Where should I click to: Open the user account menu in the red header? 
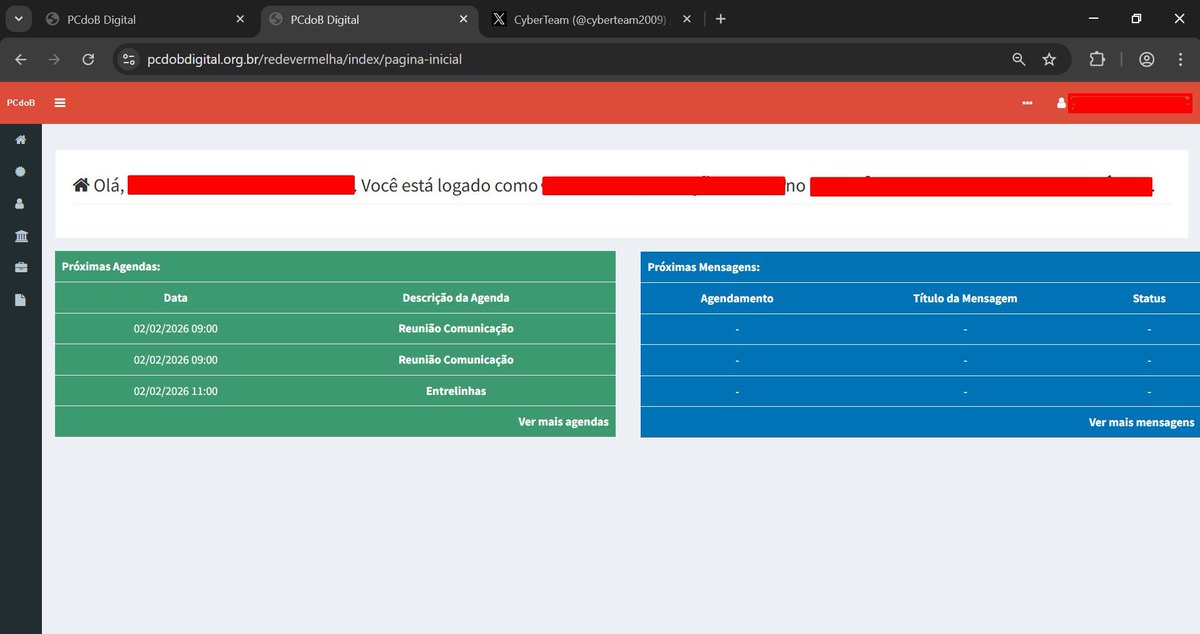pos(1124,103)
